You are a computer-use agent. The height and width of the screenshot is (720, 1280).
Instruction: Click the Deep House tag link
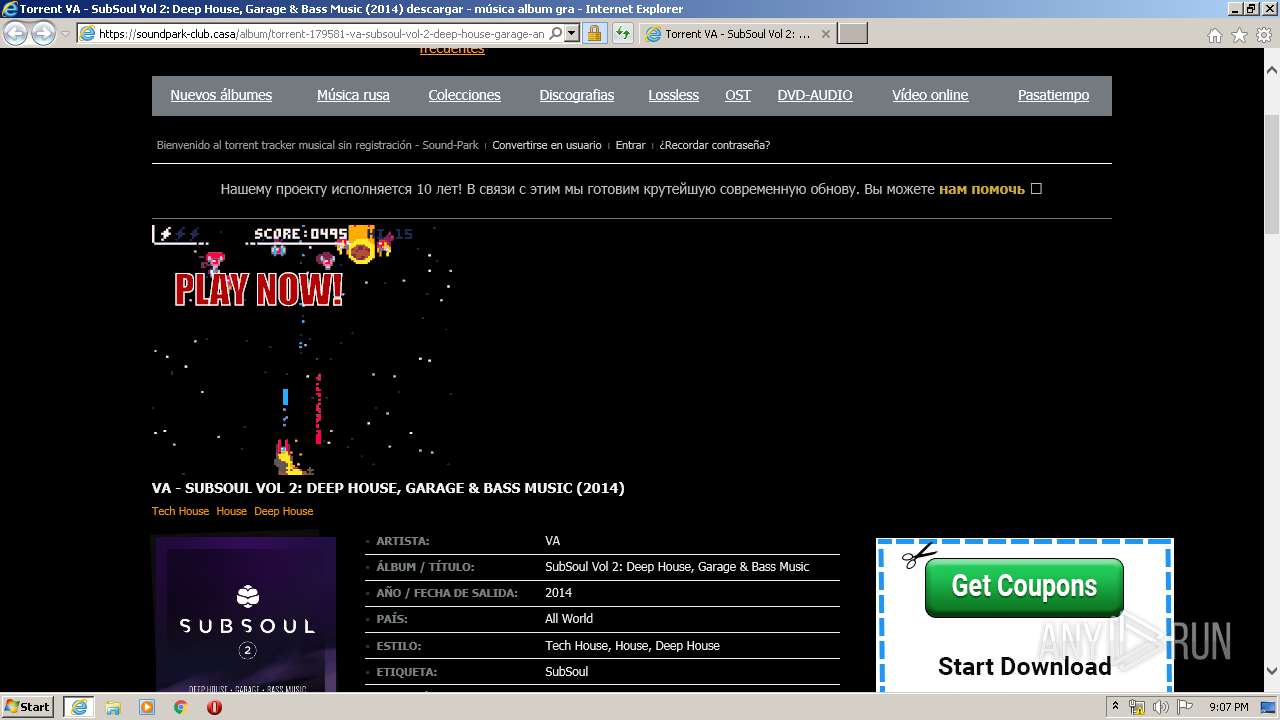tap(283, 511)
